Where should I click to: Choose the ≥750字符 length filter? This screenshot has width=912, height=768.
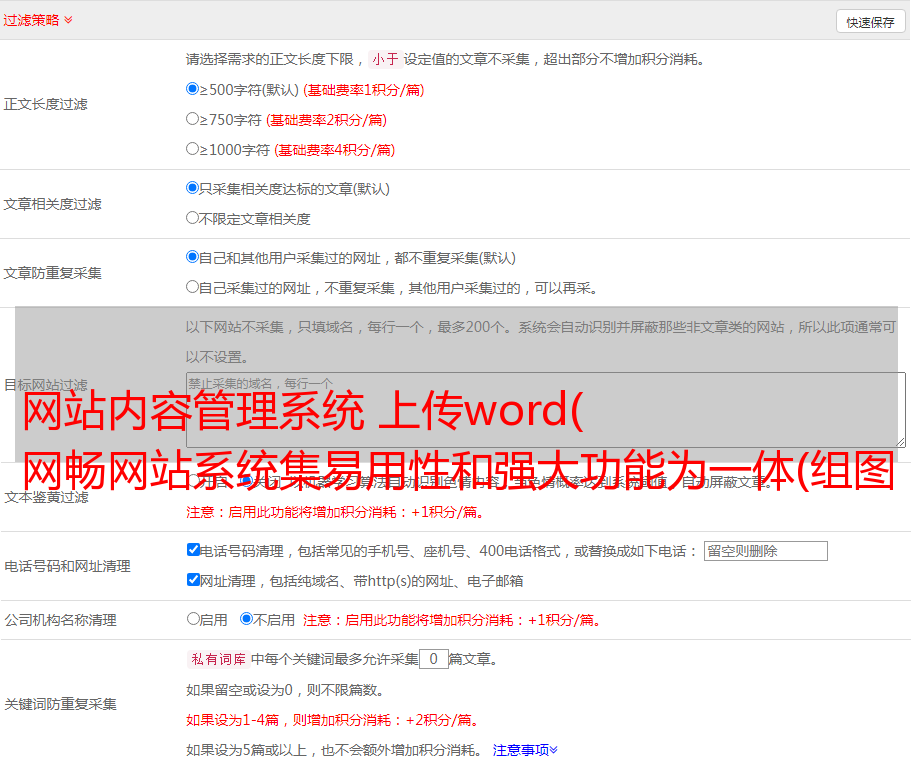click(x=192, y=119)
